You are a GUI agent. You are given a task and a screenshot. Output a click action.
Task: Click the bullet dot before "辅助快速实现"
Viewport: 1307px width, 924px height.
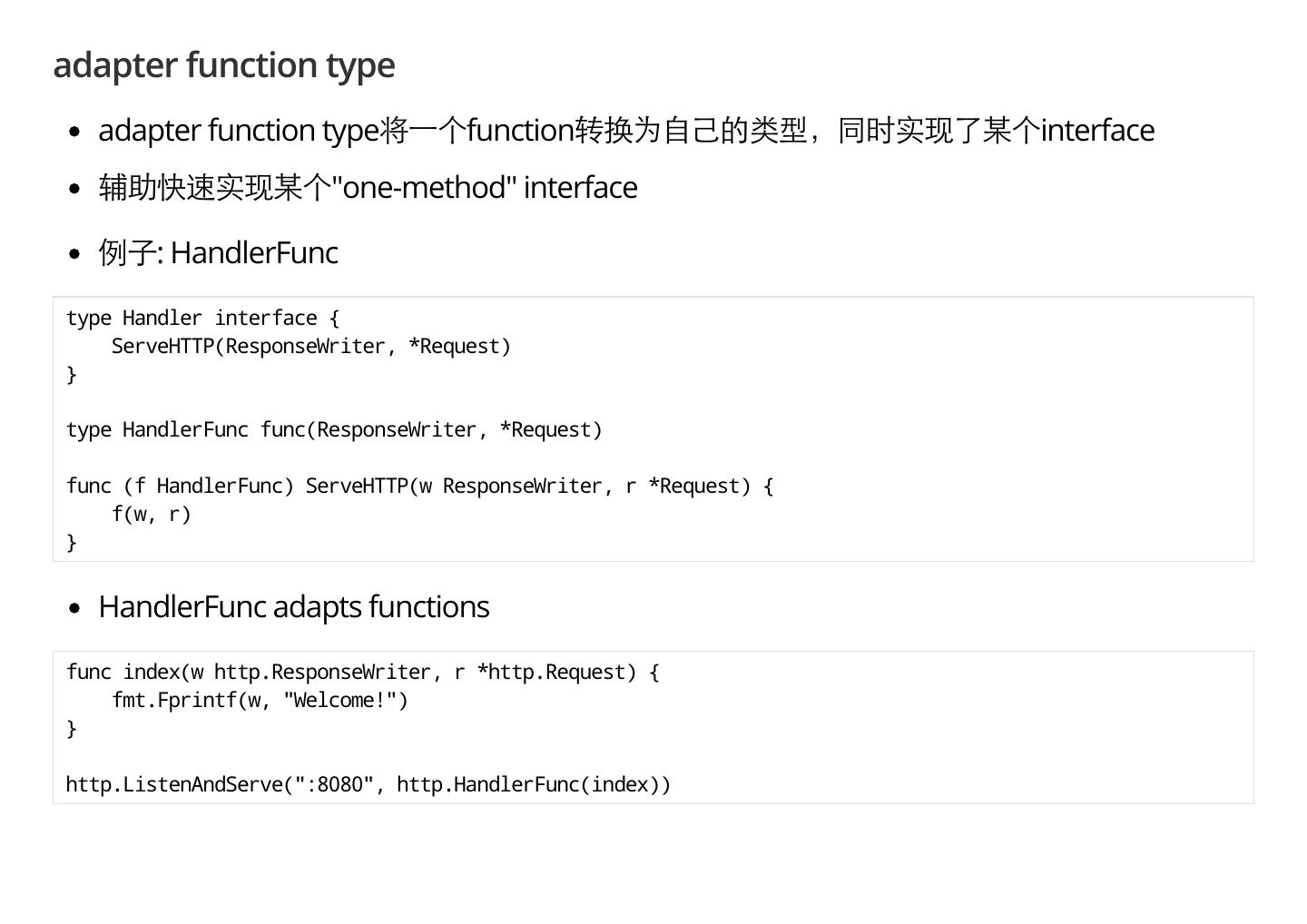(x=74, y=189)
